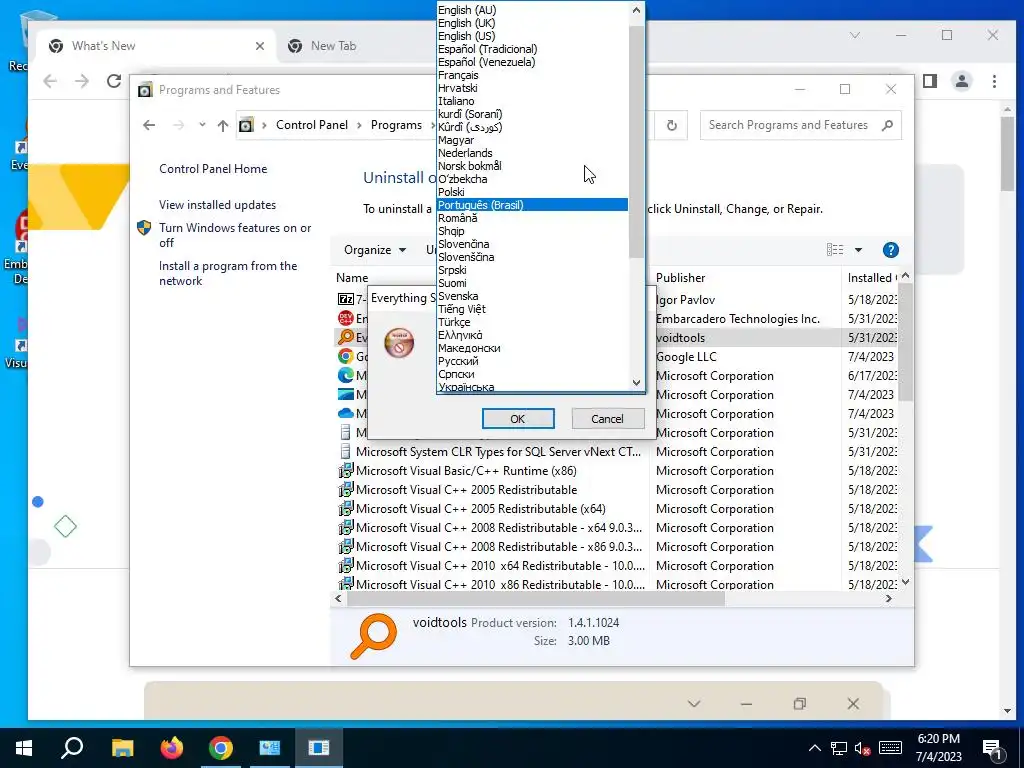Click the programs list horizontal scrollbar
The width and height of the screenshot is (1024, 768).
coord(536,599)
